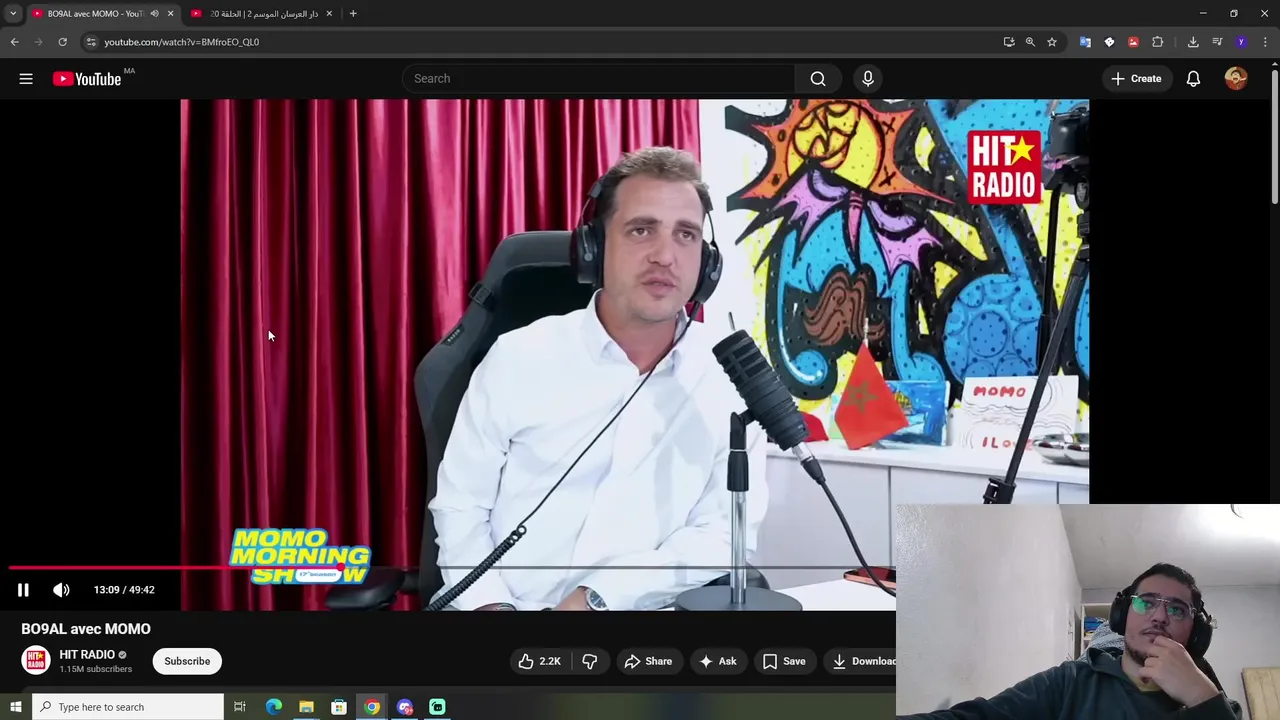Subscribe to HIT RADIO
Screen dimensions: 1280x720
pyautogui.click(x=187, y=661)
